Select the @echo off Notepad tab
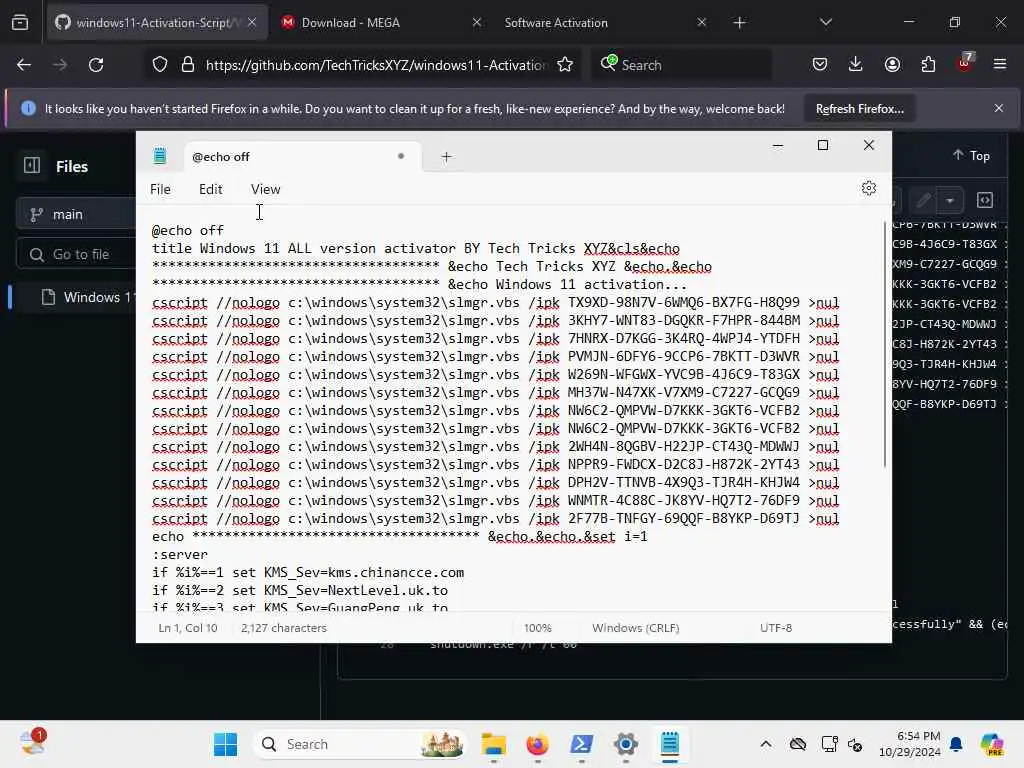 click(300, 157)
